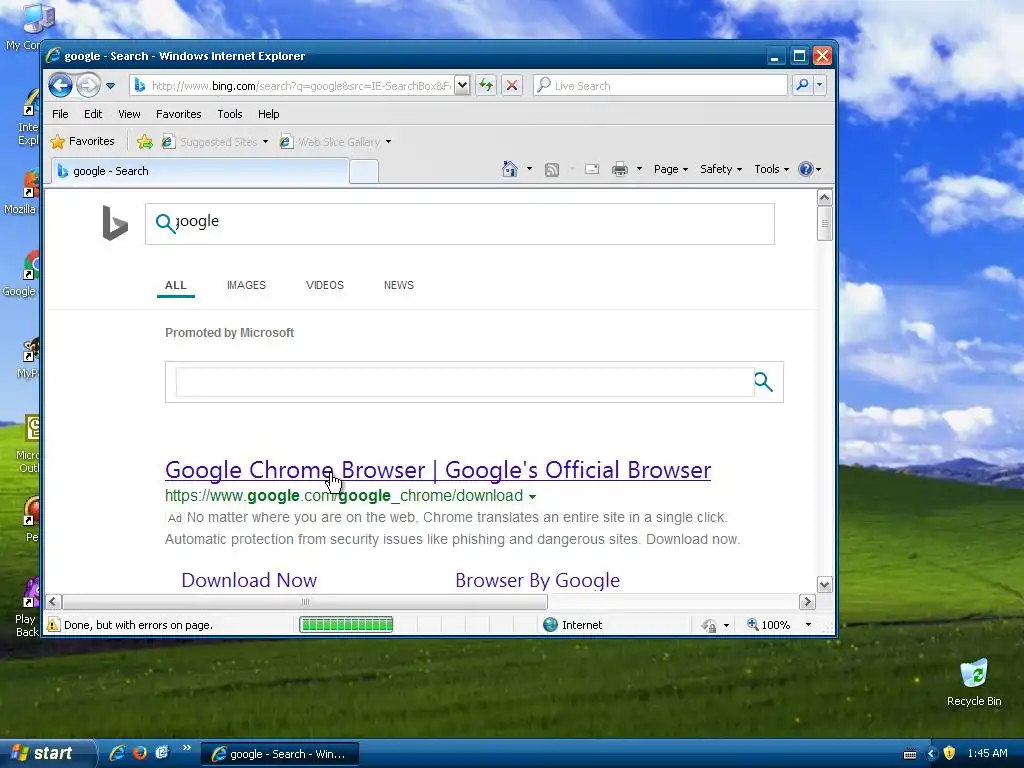Click the Refresh button beside address bar
The image size is (1024, 768).
[x=486, y=86]
